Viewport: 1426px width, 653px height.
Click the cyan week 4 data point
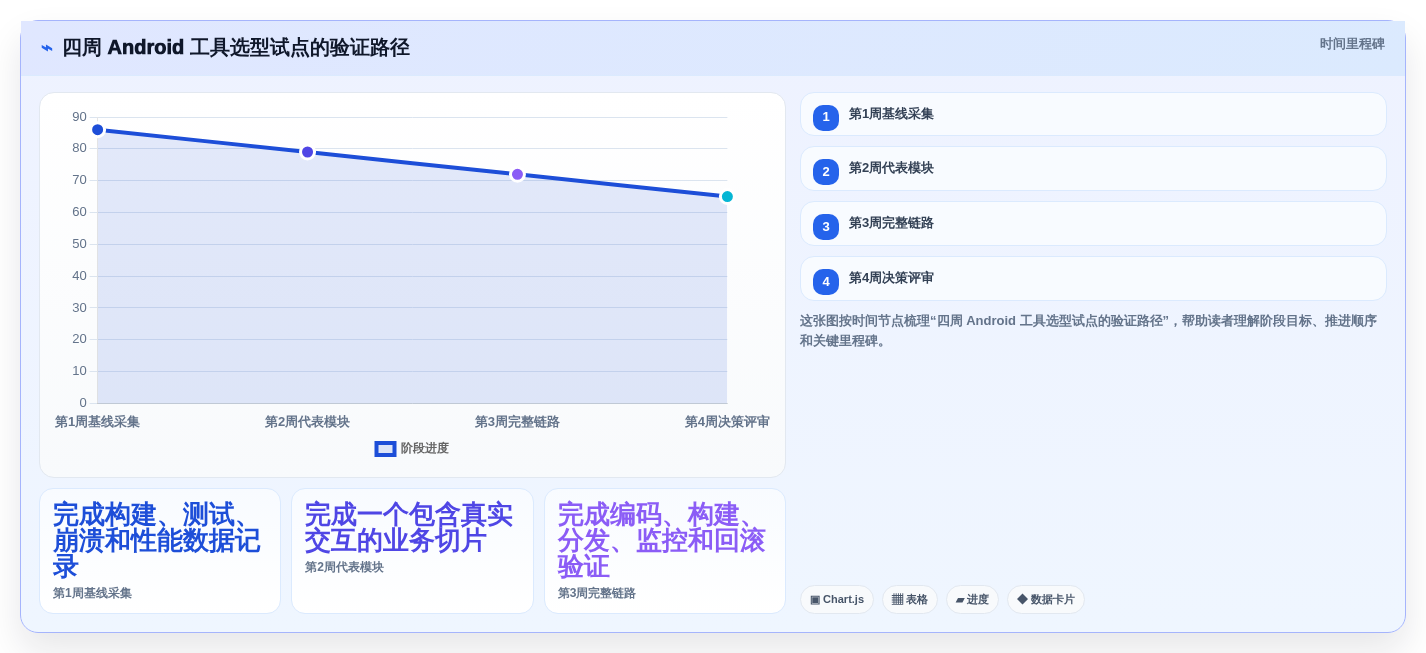click(x=727, y=197)
